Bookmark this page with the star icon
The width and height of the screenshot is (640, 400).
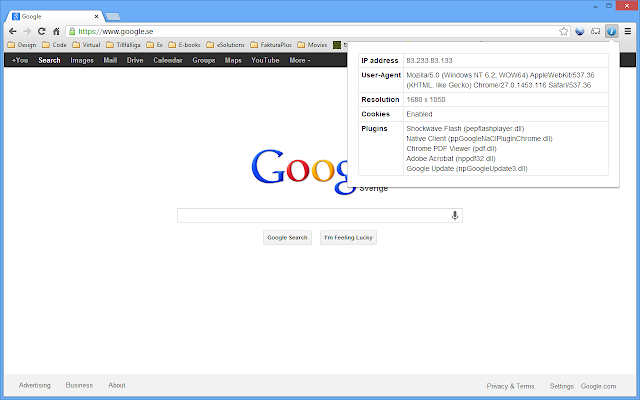click(564, 31)
